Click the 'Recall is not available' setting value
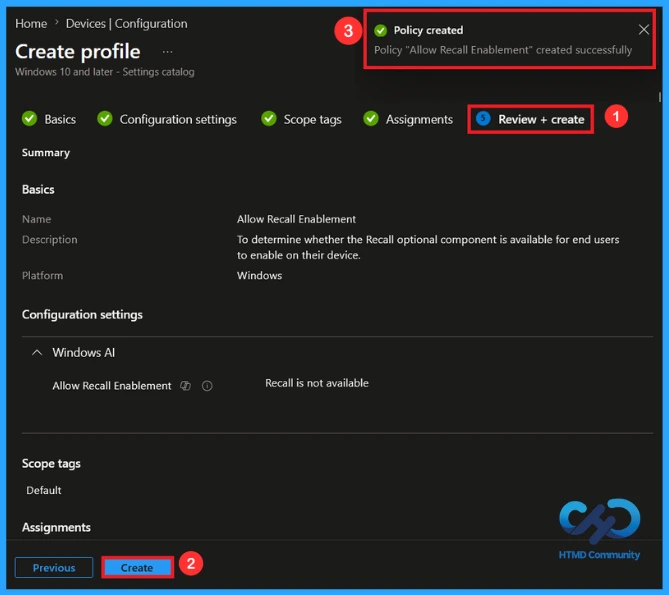The height and width of the screenshot is (595, 669). click(317, 383)
